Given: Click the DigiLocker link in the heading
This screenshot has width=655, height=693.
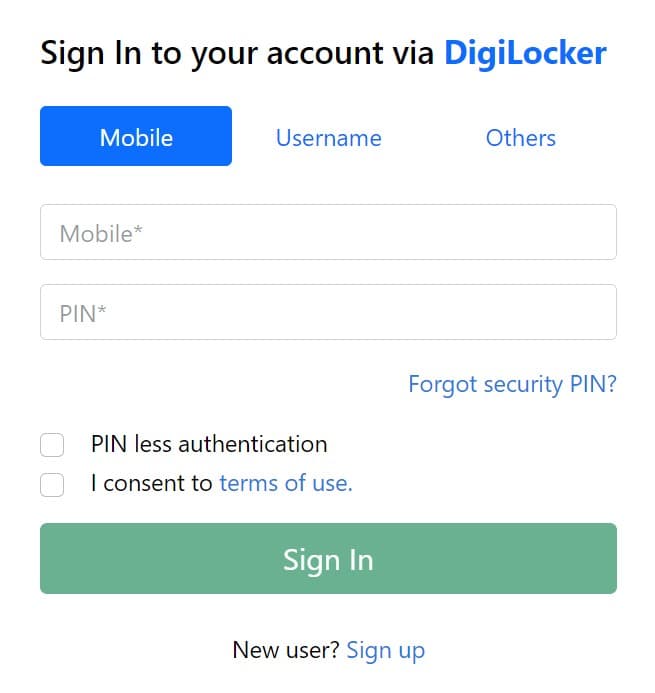Looking at the screenshot, I should pos(525,52).
